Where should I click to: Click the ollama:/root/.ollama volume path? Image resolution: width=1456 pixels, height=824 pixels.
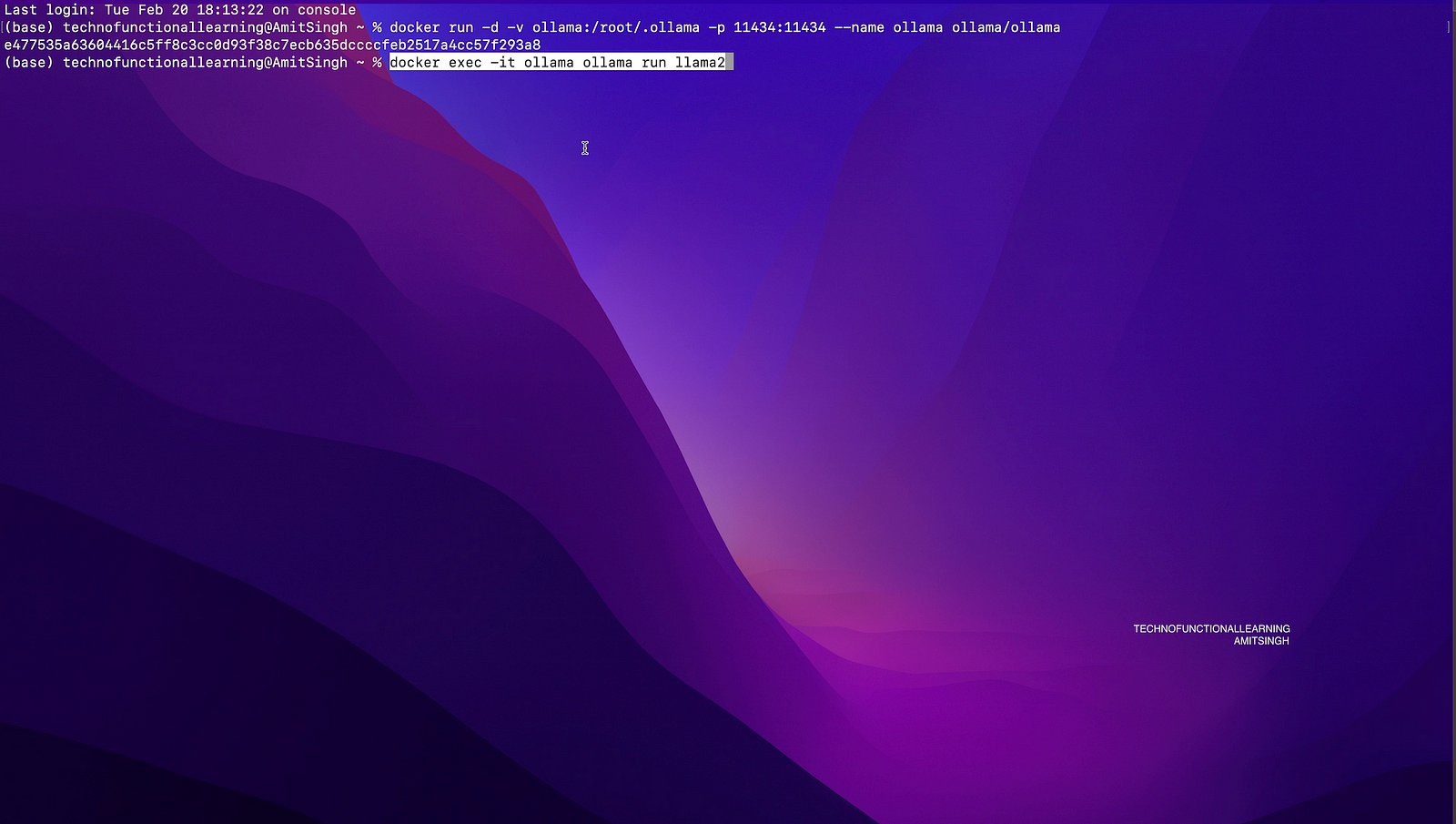click(615, 27)
